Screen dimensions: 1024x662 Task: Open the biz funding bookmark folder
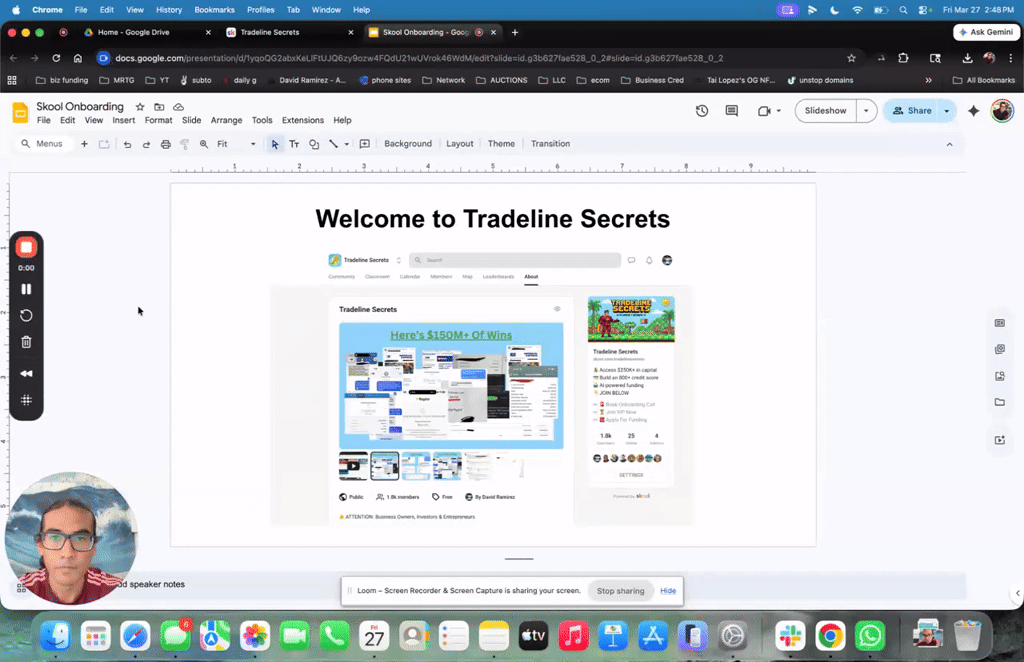pos(62,80)
